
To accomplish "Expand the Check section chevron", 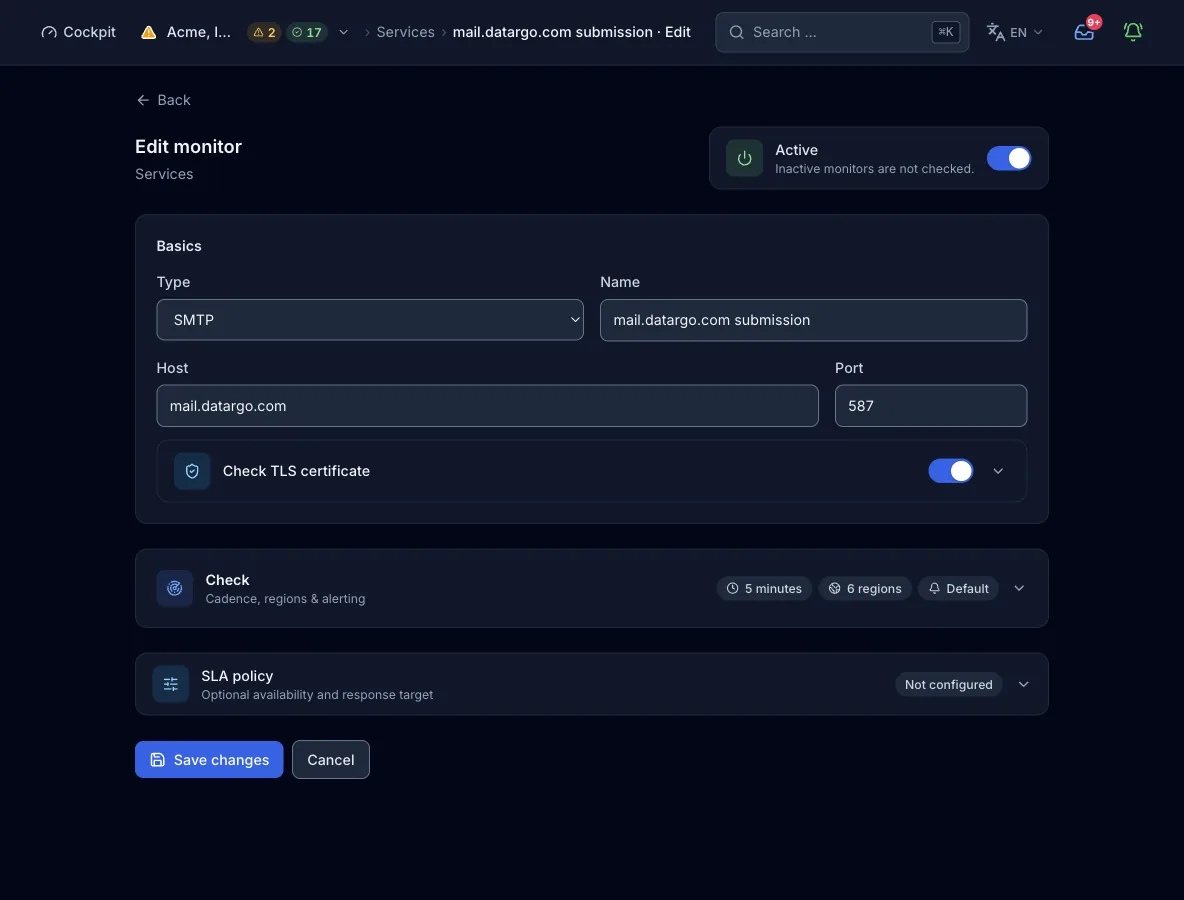I will coord(1019,588).
